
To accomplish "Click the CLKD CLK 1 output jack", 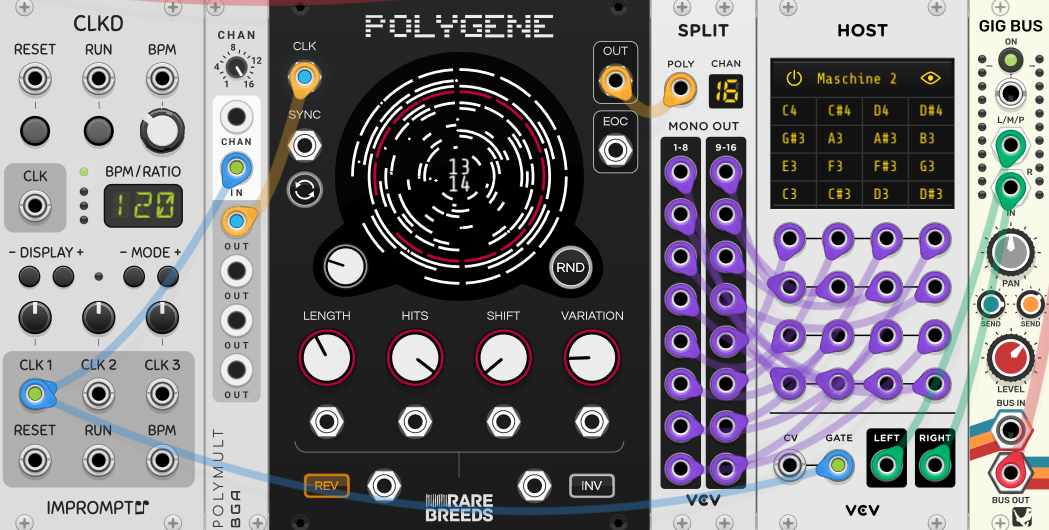I will click(35, 394).
